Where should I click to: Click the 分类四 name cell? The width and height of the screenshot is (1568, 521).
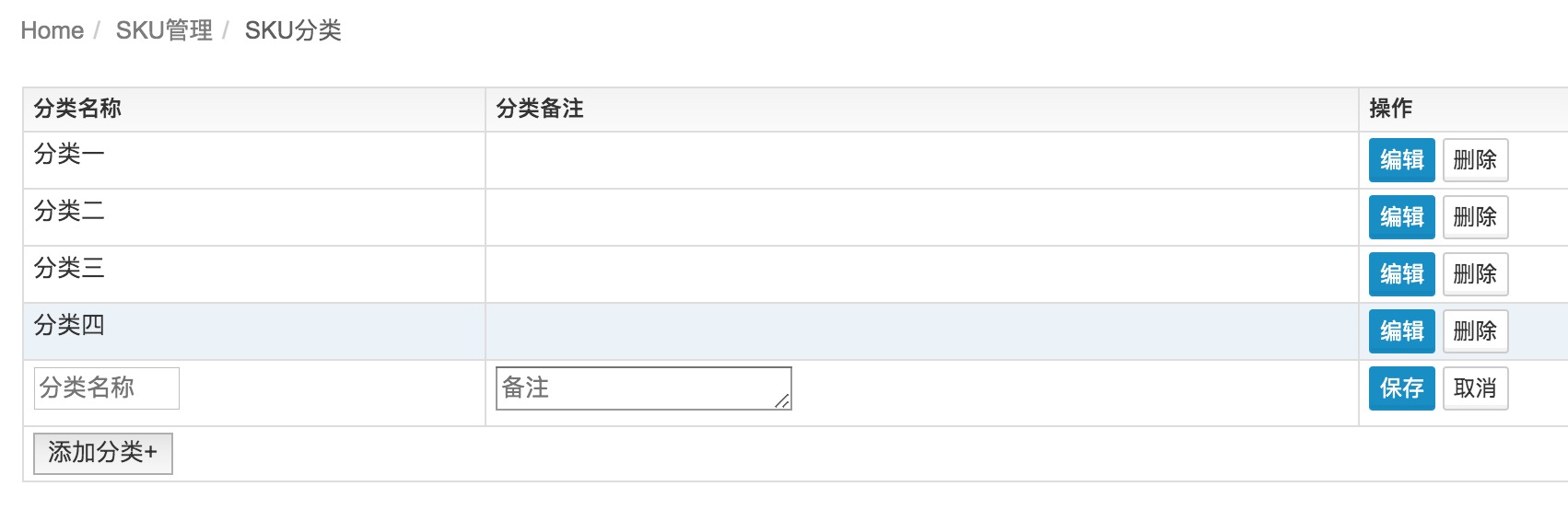coord(69,326)
